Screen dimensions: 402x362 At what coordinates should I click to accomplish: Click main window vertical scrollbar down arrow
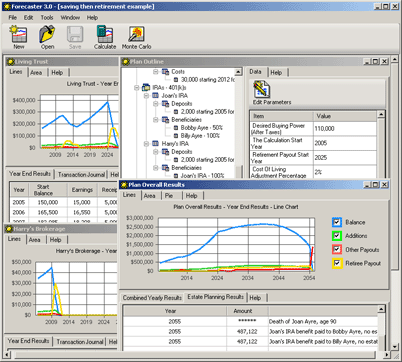pos(395,347)
